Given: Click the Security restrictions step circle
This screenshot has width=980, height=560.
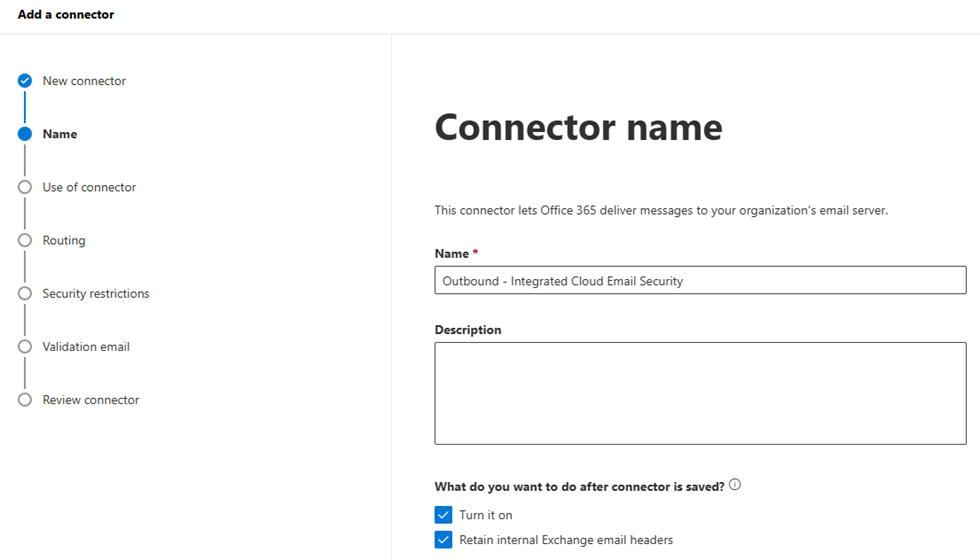Looking at the screenshot, I should click(x=25, y=293).
